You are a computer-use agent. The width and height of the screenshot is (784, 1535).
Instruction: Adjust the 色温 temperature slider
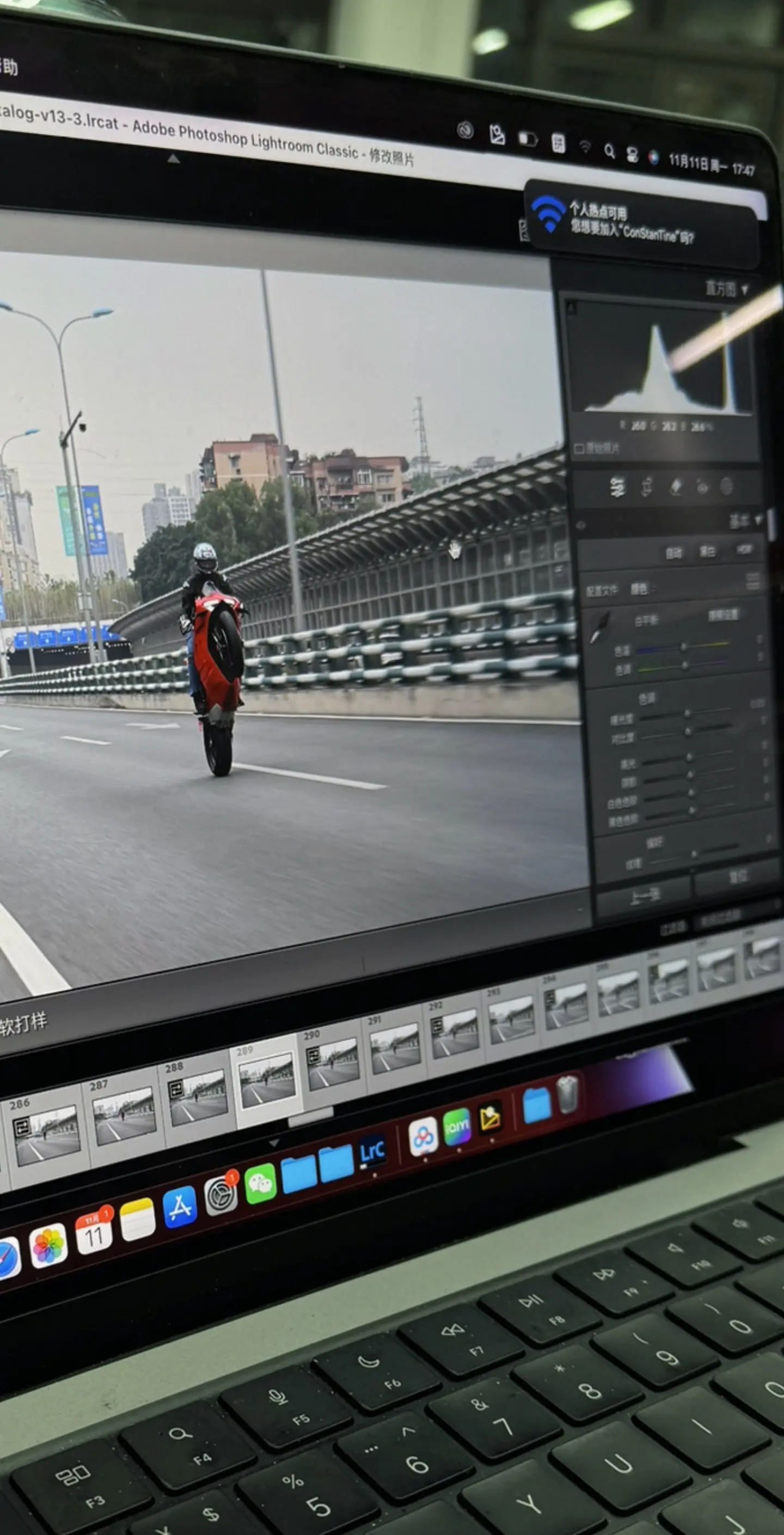(683, 647)
